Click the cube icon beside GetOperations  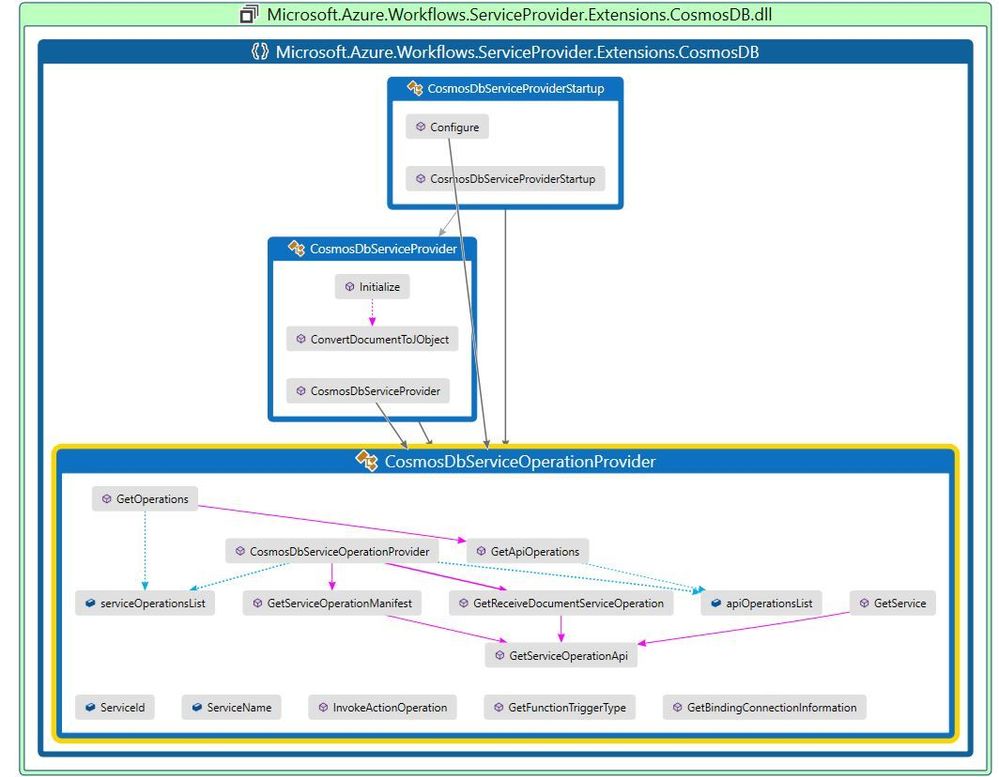click(106, 499)
